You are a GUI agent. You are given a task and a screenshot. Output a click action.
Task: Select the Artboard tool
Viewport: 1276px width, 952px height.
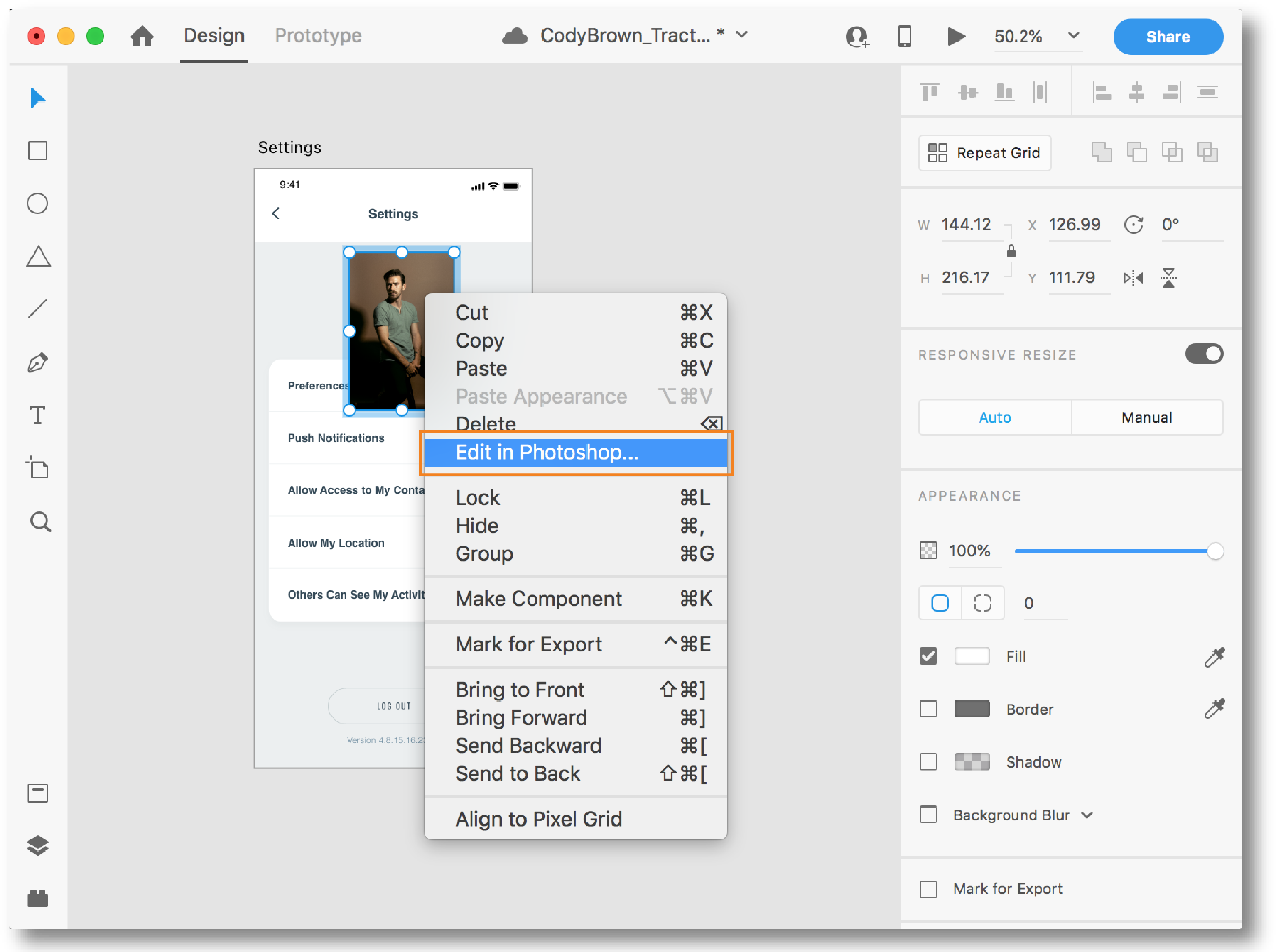[38, 468]
